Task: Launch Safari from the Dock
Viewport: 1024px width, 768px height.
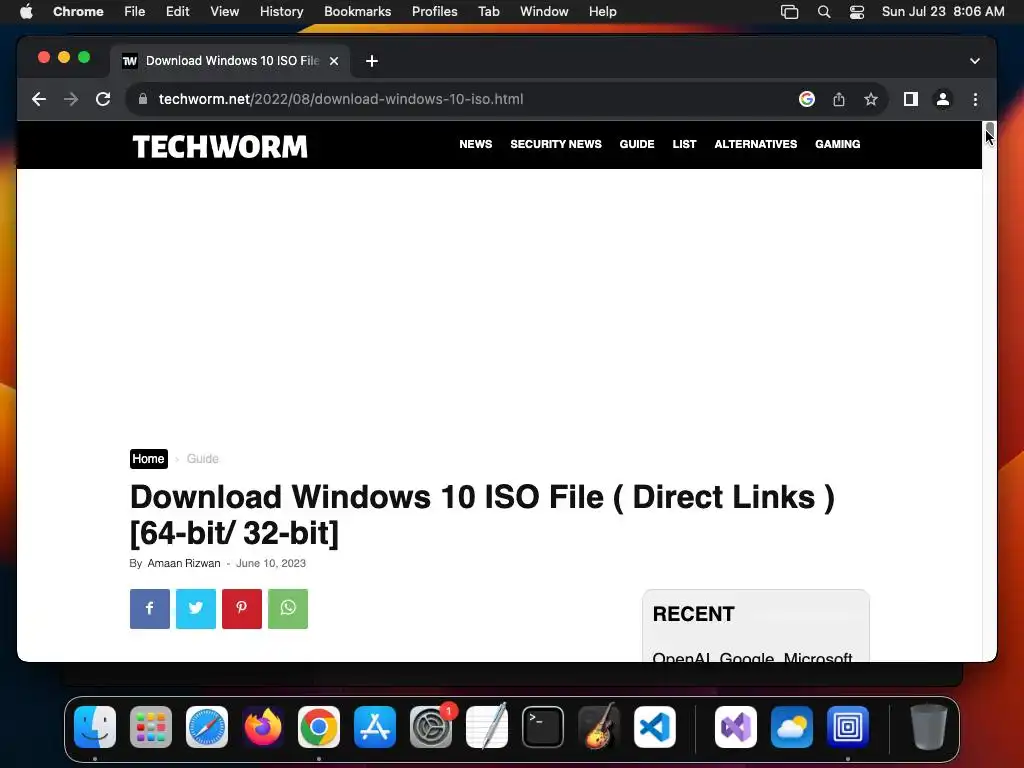Action: [207, 727]
